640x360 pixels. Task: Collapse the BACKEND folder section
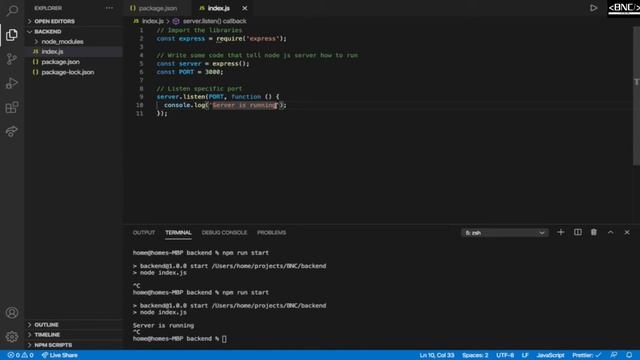(x=47, y=31)
